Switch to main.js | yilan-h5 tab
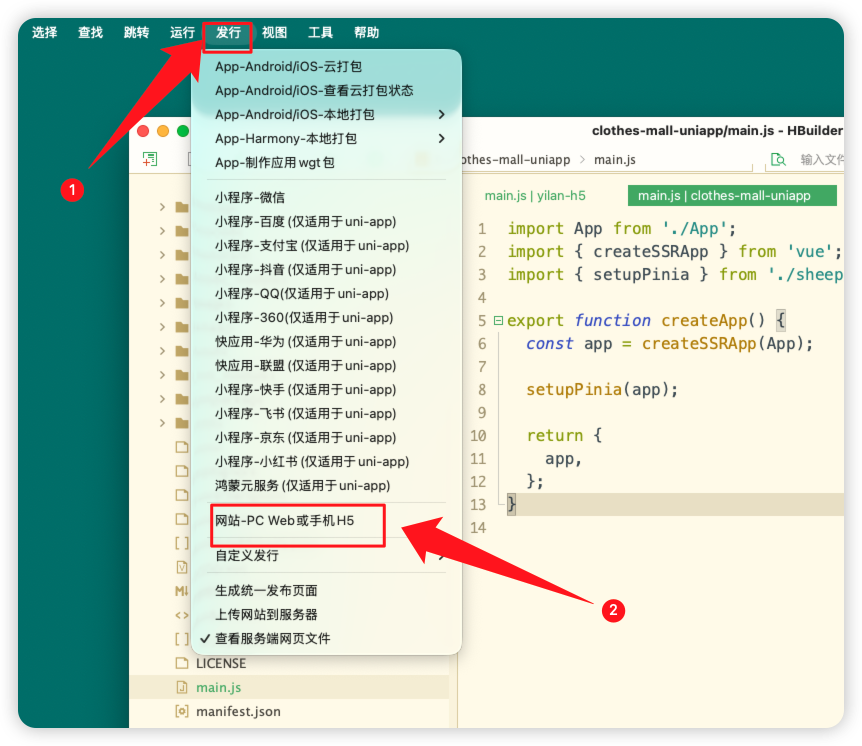The image size is (862, 746). click(x=535, y=196)
